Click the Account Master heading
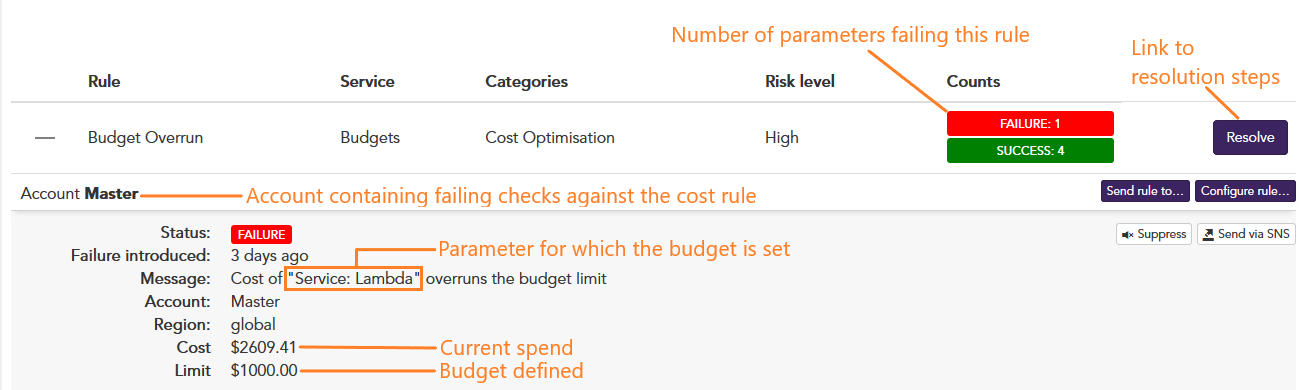The image size is (1308, 390). tap(79, 194)
